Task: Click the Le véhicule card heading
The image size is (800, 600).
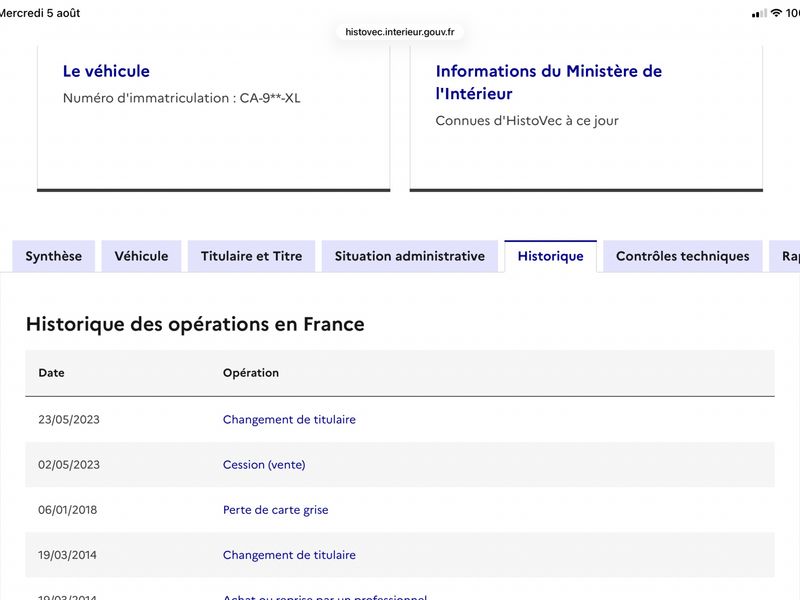Action: (106, 71)
